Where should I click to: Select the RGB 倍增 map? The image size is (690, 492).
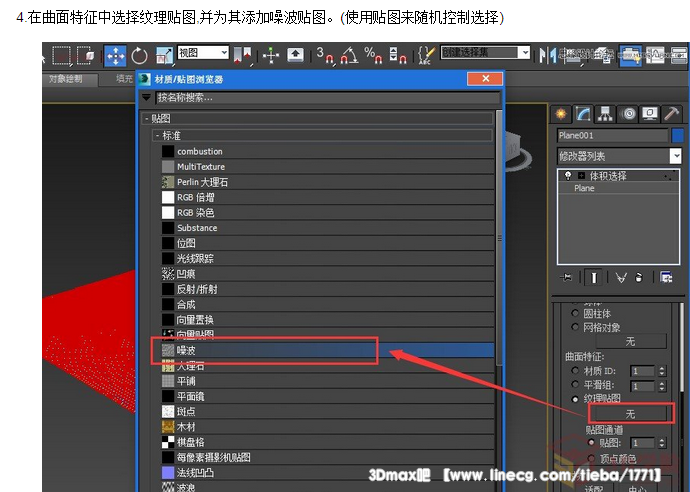(x=327, y=197)
